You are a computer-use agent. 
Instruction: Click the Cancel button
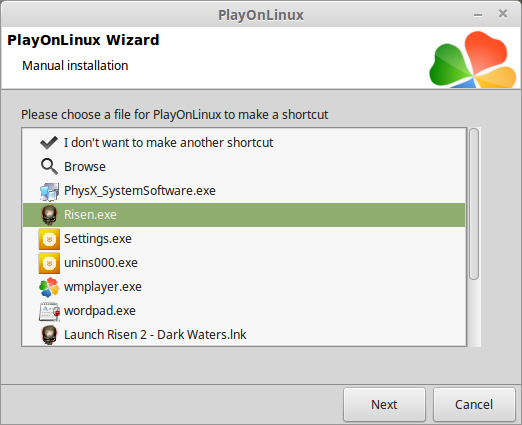474,404
